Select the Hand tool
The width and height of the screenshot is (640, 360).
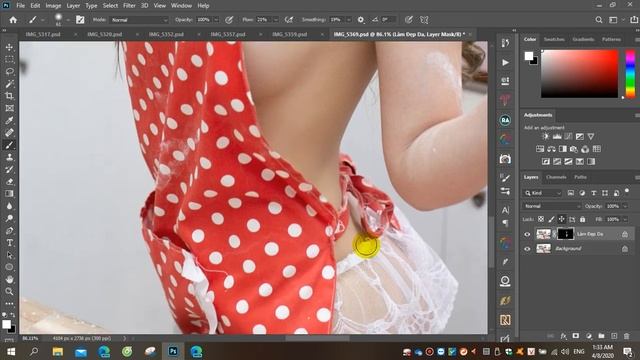coord(9,280)
